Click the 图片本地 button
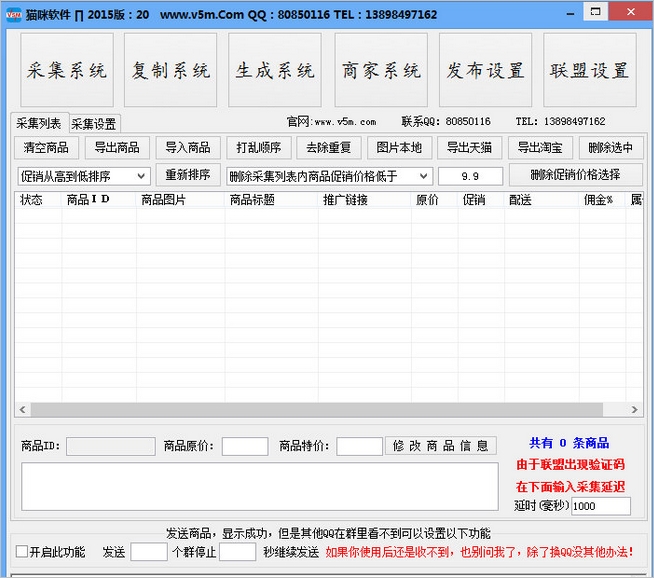654x578 pixels. 399,148
